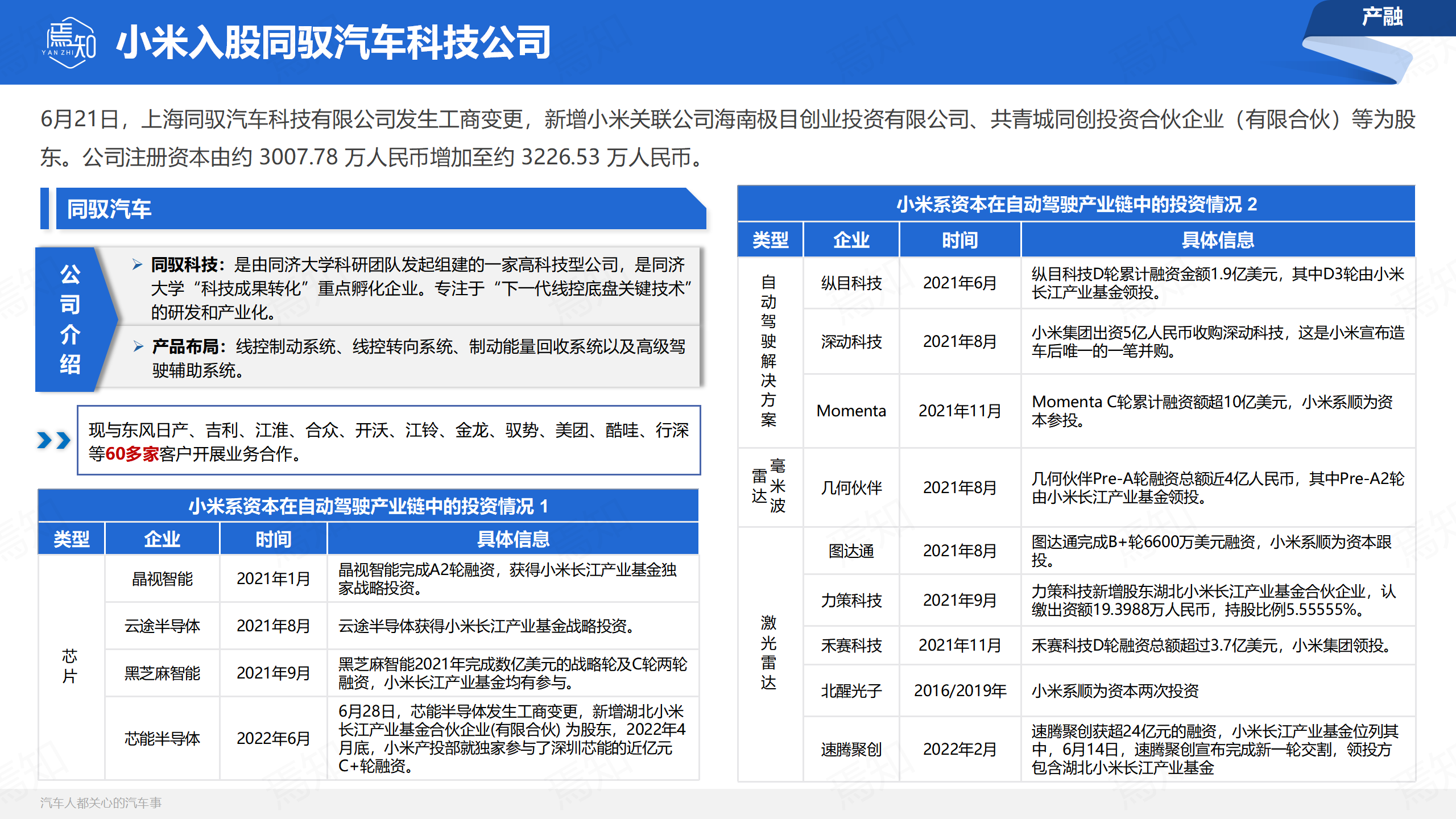The width and height of the screenshot is (1456, 819).
Task: Click the 速腾聚创 company cell
Action: [851, 750]
